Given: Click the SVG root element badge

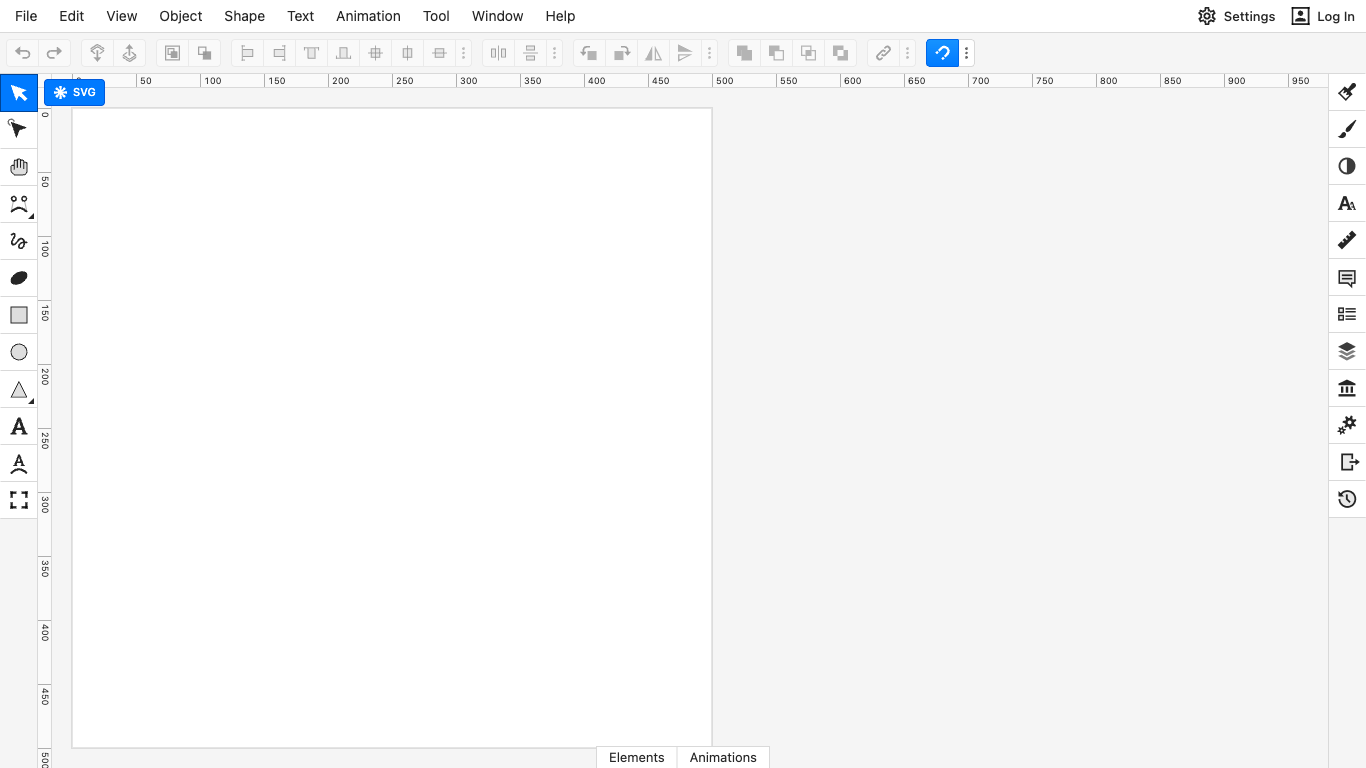Looking at the screenshot, I should (x=75, y=92).
